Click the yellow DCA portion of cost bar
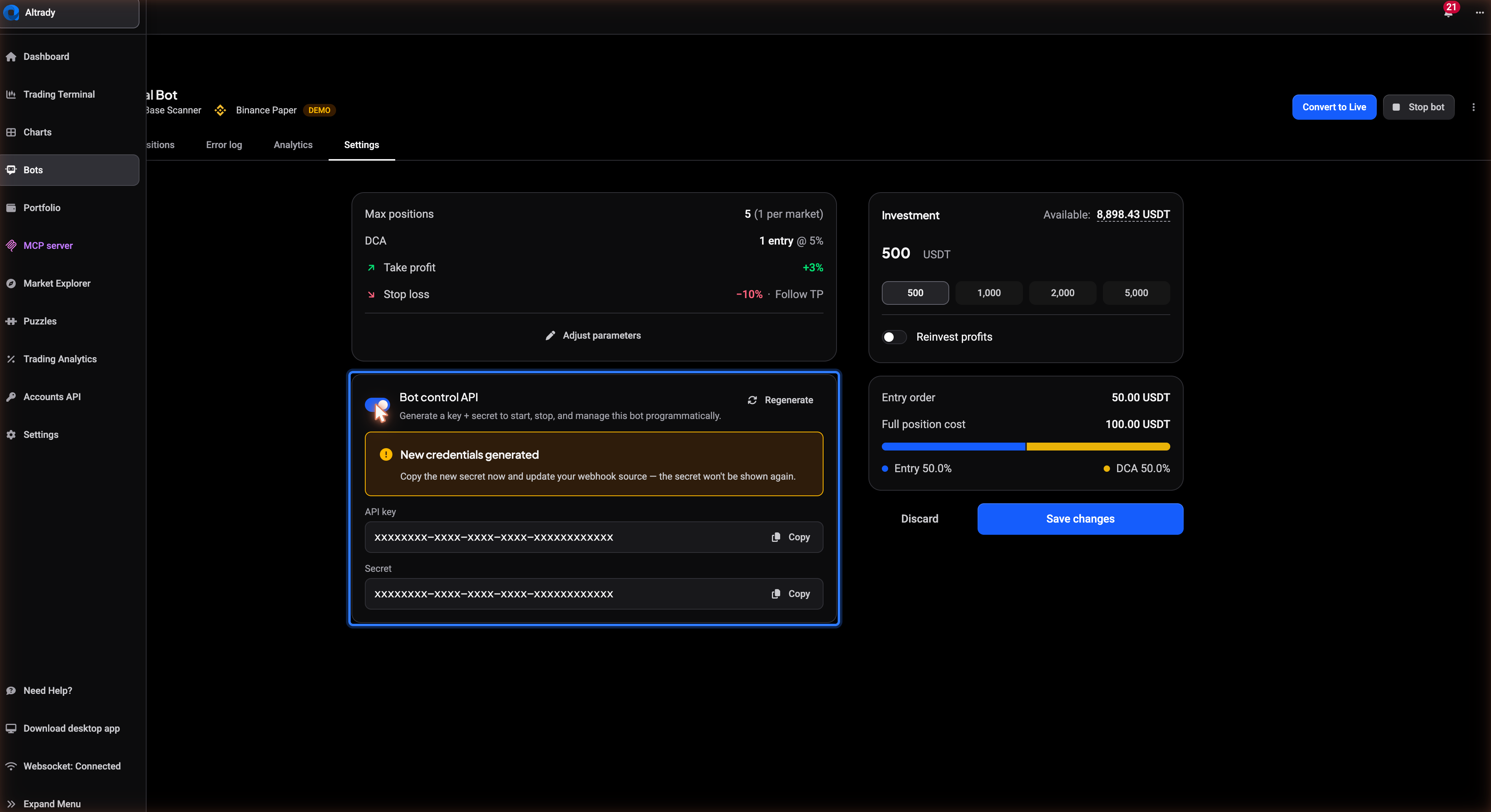The height and width of the screenshot is (812, 1491). click(1099, 447)
